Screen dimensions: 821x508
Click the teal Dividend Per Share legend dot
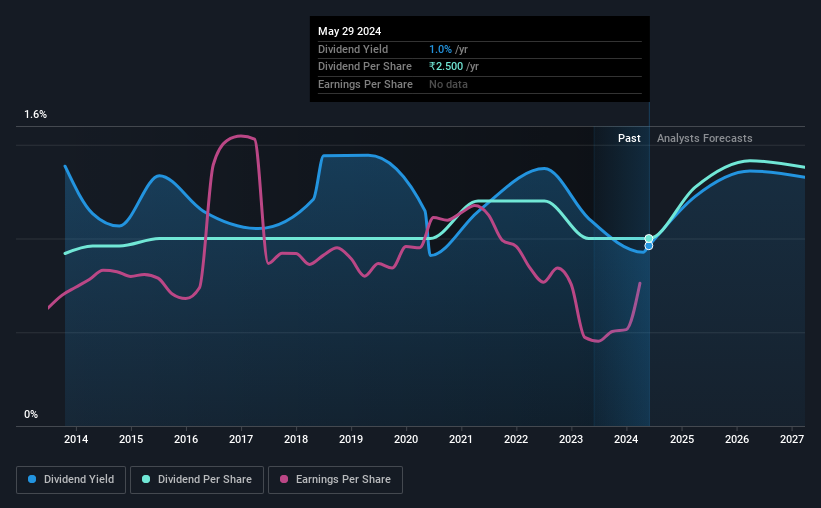coord(146,479)
